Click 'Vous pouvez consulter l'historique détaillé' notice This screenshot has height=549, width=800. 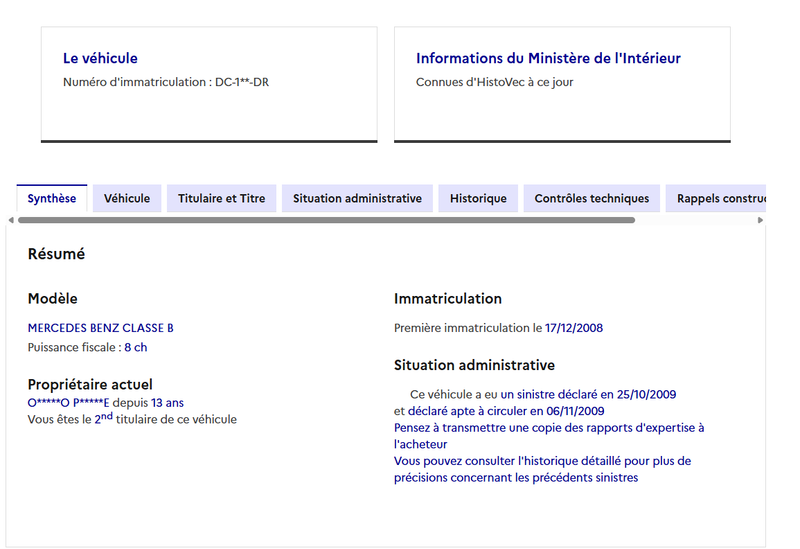coord(542,469)
